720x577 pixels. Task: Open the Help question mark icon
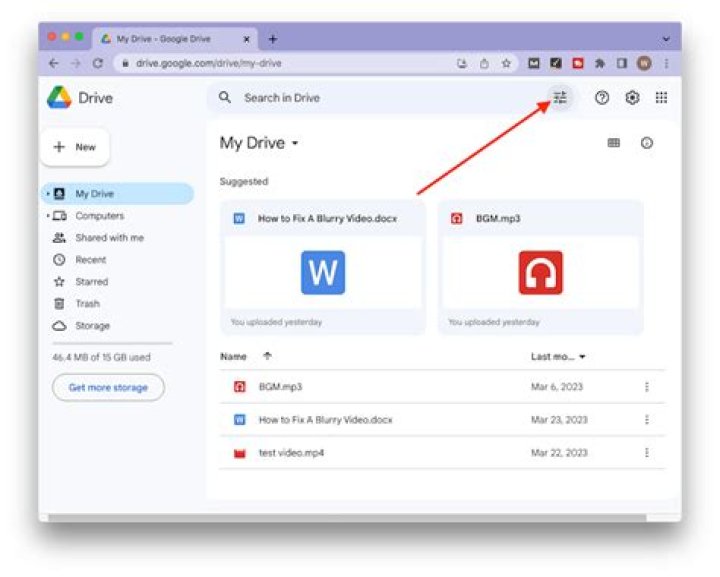[x=602, y=98]
